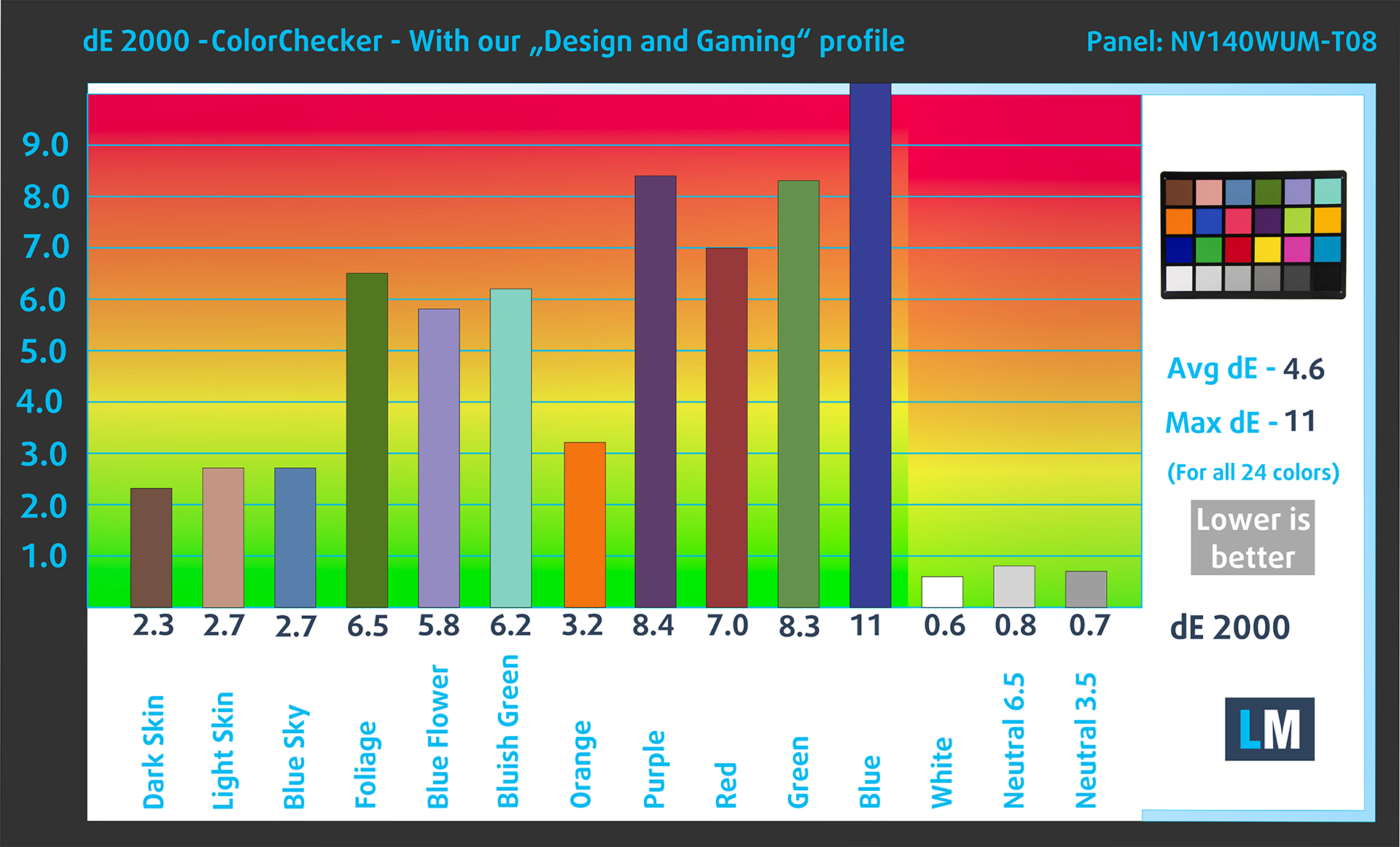
Task: Click the Avg dE 4.6 text
Action: click(1245, 369)
